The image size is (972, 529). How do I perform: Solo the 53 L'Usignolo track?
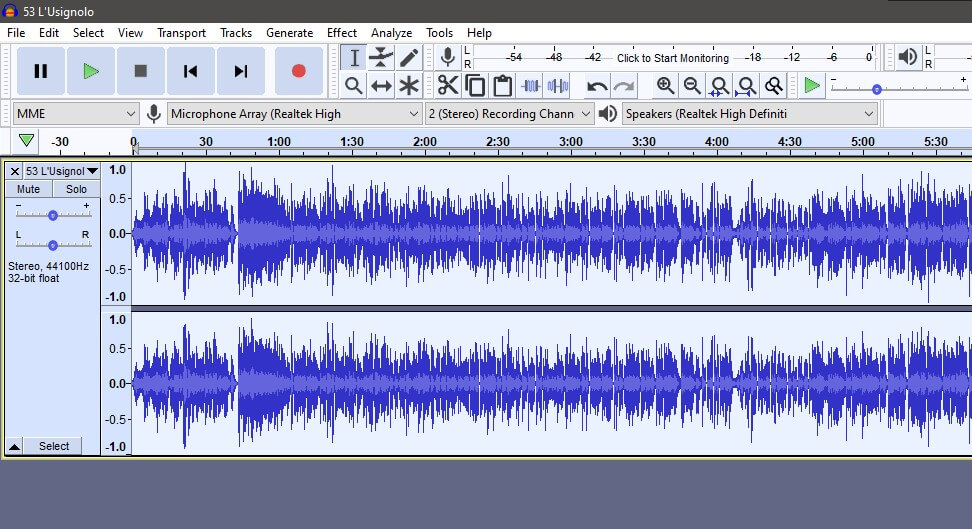pyautogui.click(x=76, y=189)
